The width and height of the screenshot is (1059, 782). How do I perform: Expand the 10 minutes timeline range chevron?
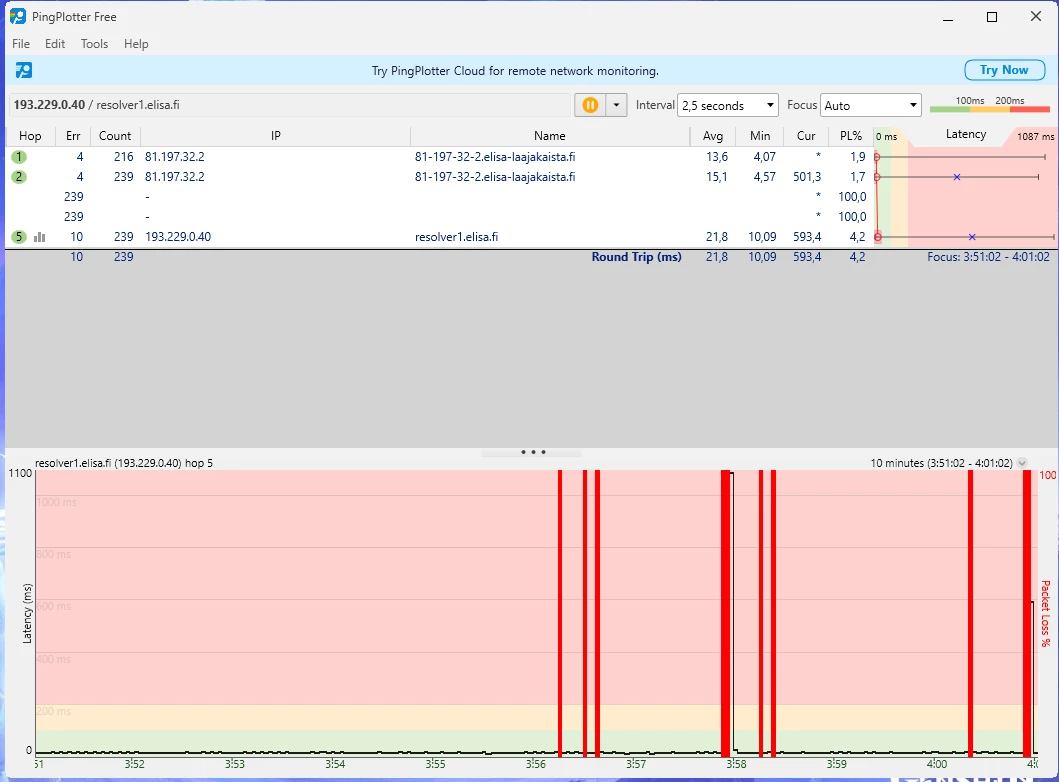pyautogui.click(x=1022, y=463)
